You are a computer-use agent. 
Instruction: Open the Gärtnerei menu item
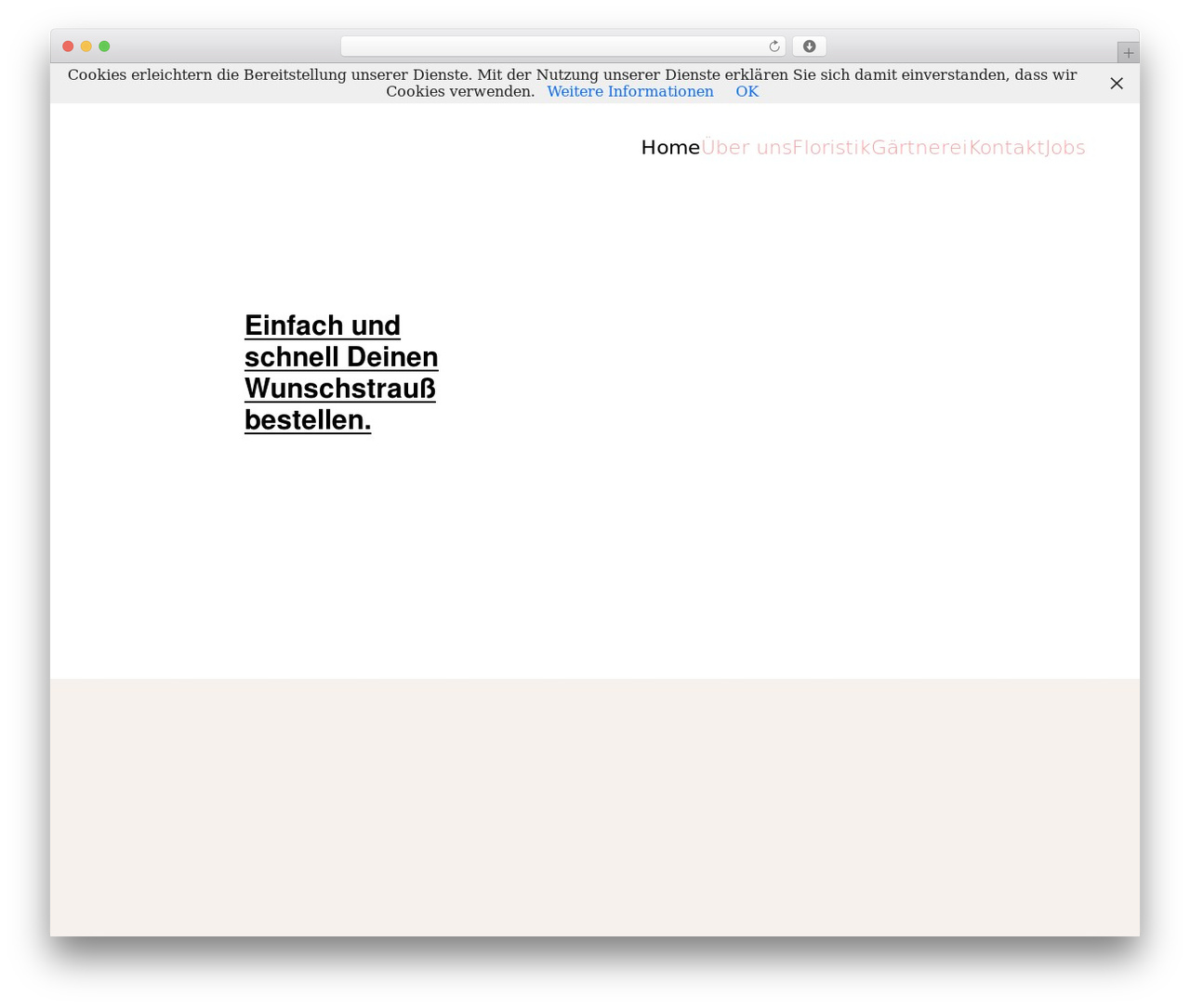(x=919, y=148)
